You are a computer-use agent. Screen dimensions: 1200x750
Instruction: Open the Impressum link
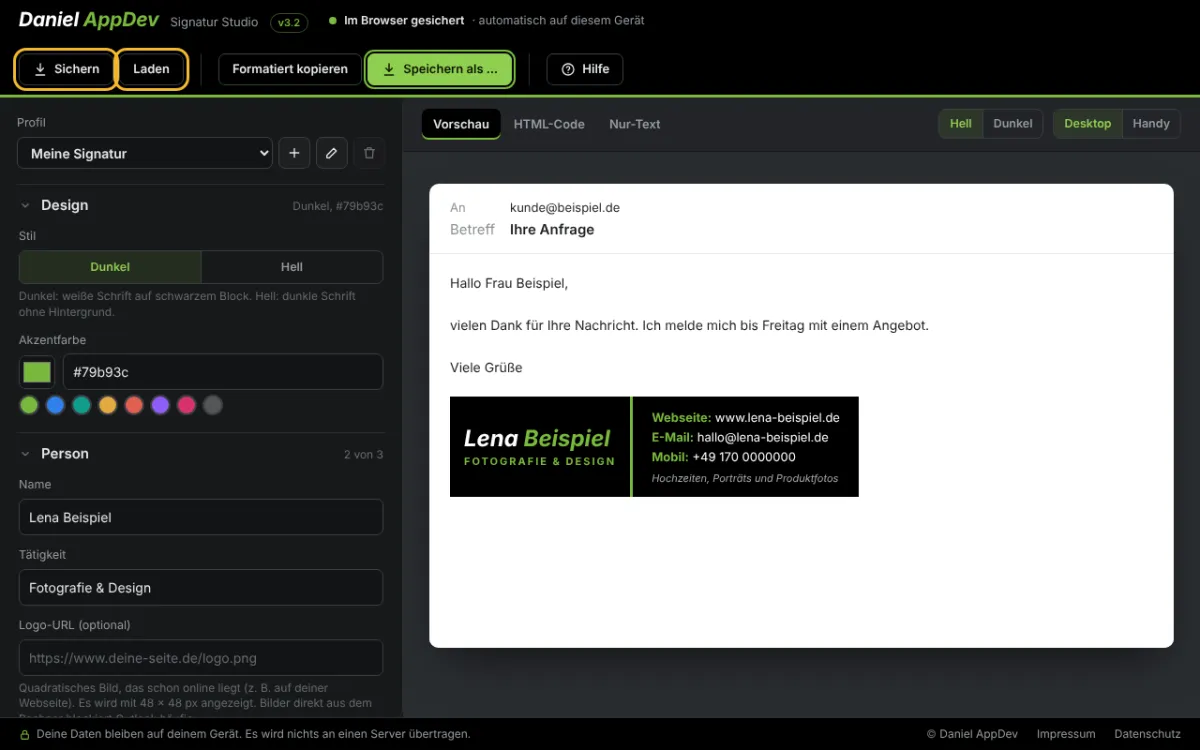(x=1066, y=734)
